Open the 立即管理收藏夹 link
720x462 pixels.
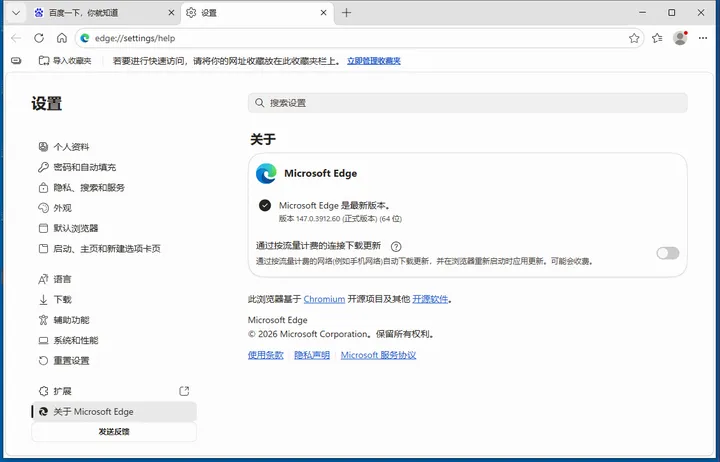point(374,61)
